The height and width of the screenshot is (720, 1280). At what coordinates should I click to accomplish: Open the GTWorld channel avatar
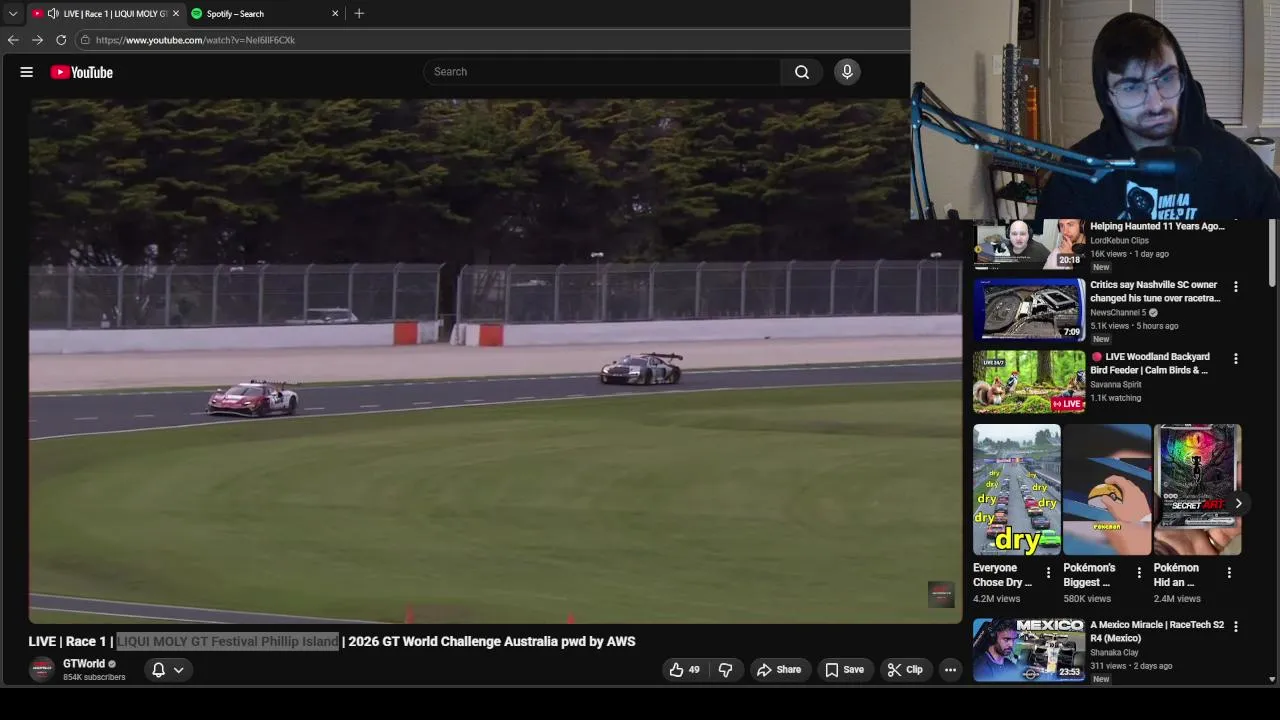click(x=42, y=670)
